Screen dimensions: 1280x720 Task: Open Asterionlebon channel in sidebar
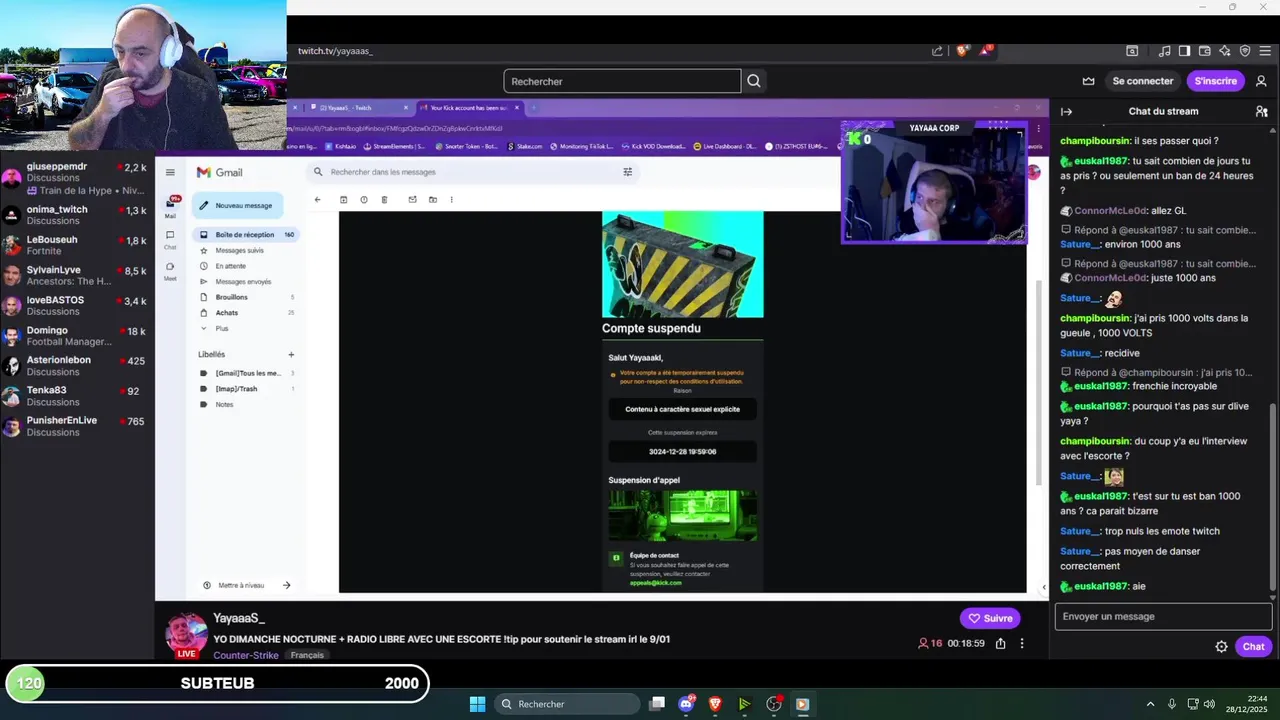[x=77, y=365]
